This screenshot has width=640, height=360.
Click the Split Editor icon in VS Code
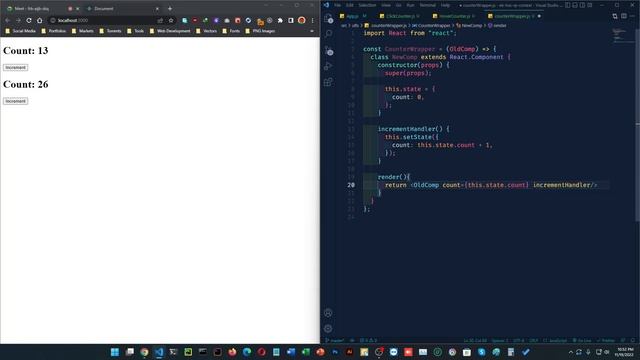(x=624, y=16)
